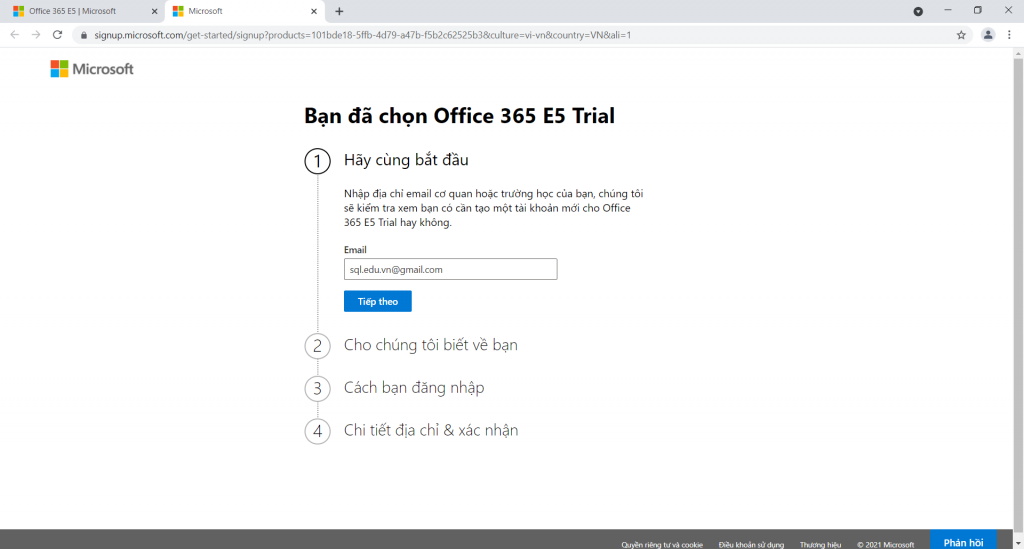Bookmark this page with the star icon
1024x549 pixels.
click(x=961, y=35)
